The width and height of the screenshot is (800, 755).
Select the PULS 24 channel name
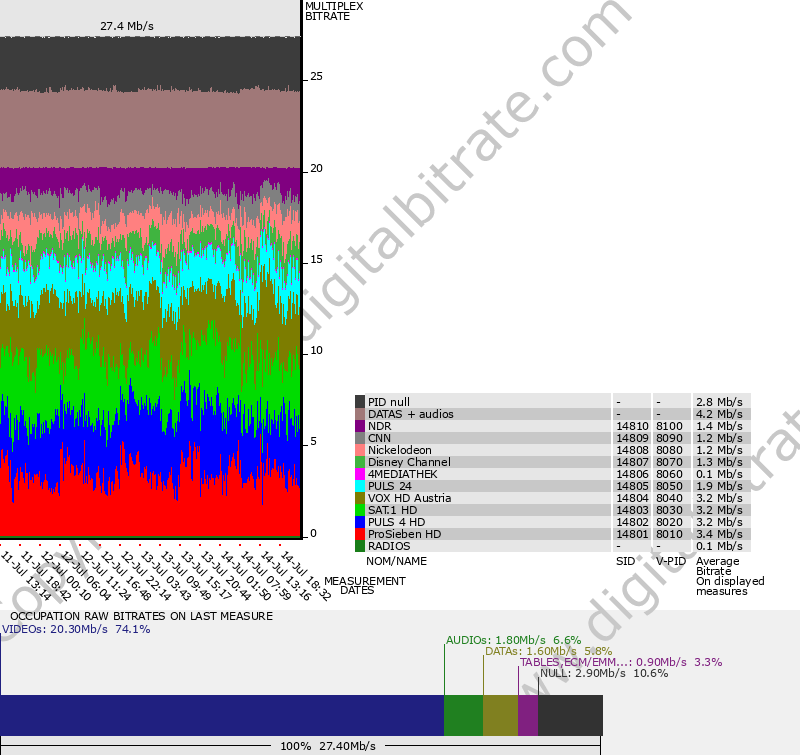pos(390,486)
